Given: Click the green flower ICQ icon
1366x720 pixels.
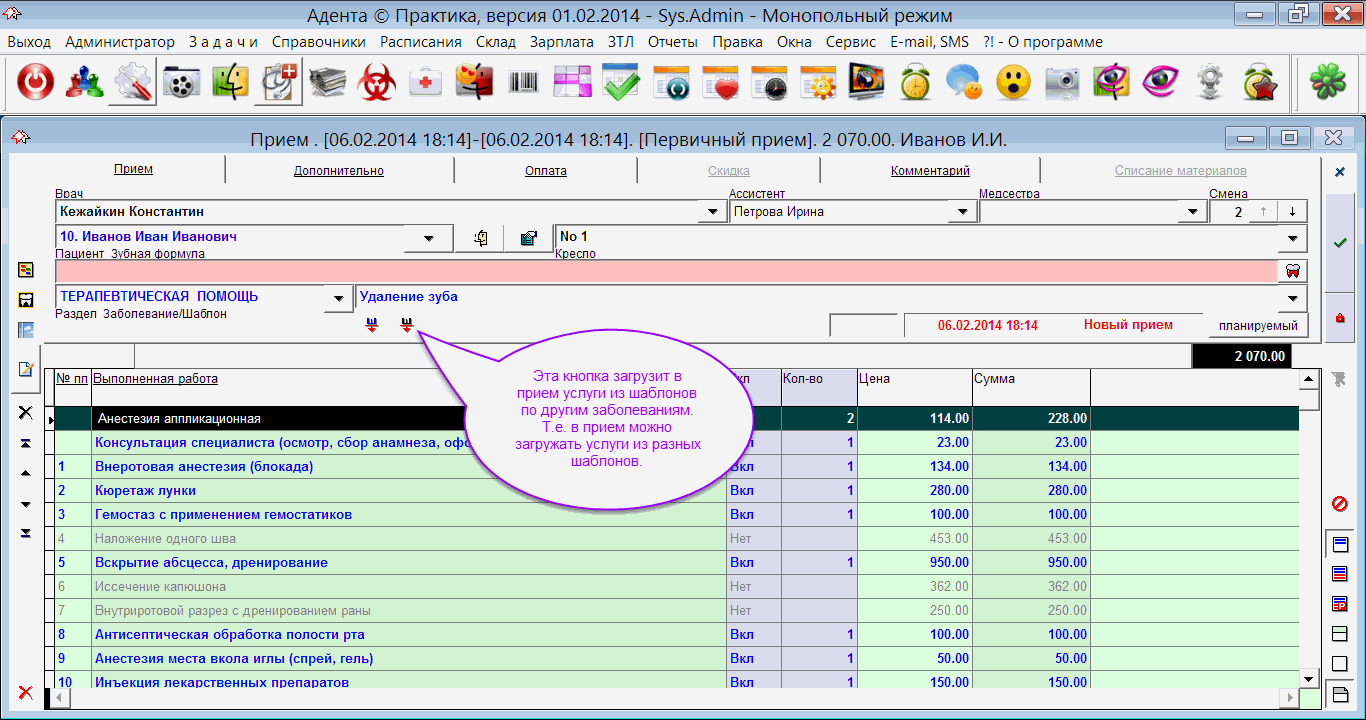Looking at the screenshot, I should pyautogui.click(x=1327, y=83).
